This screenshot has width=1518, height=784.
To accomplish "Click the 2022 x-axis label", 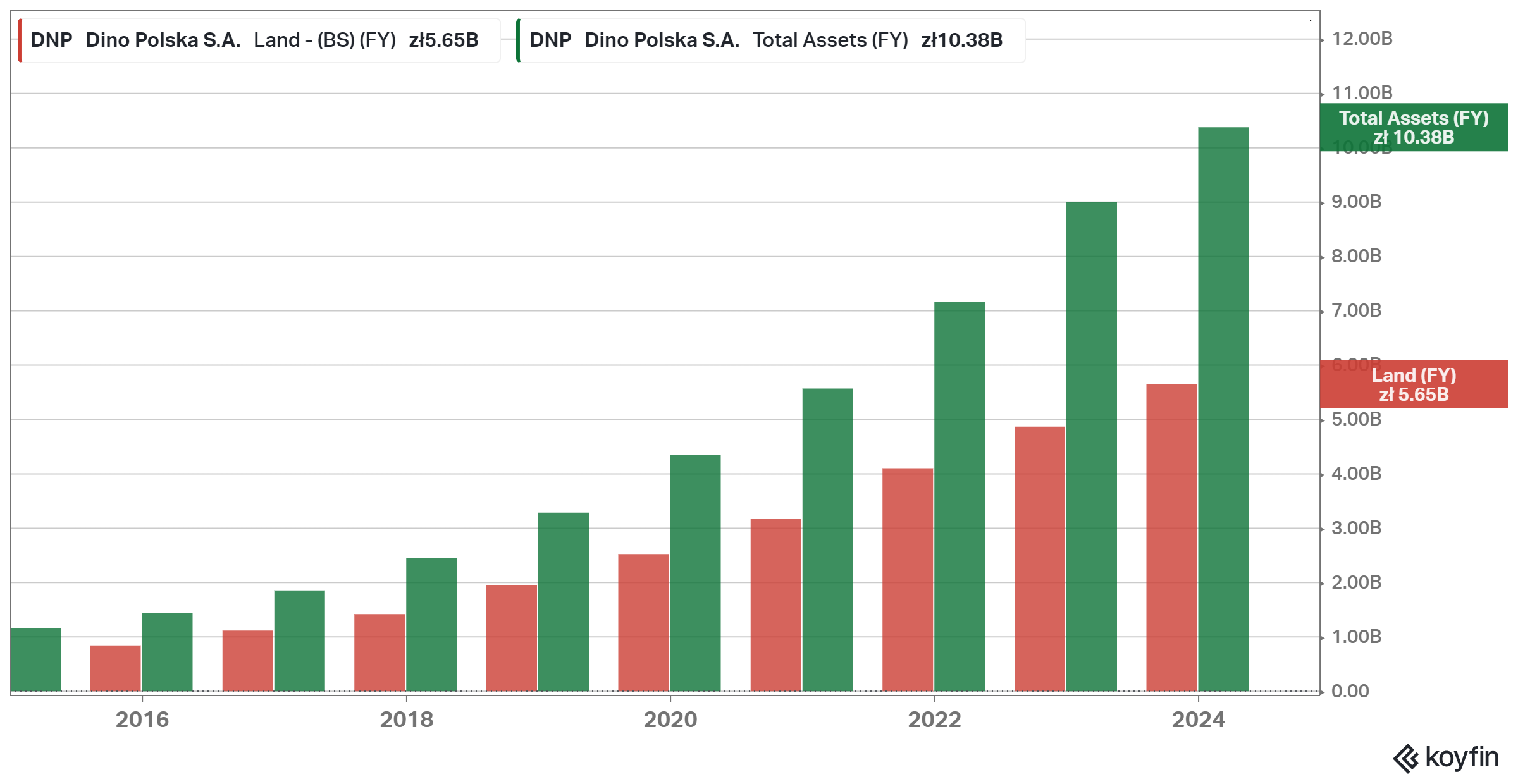I will [935, 720].
